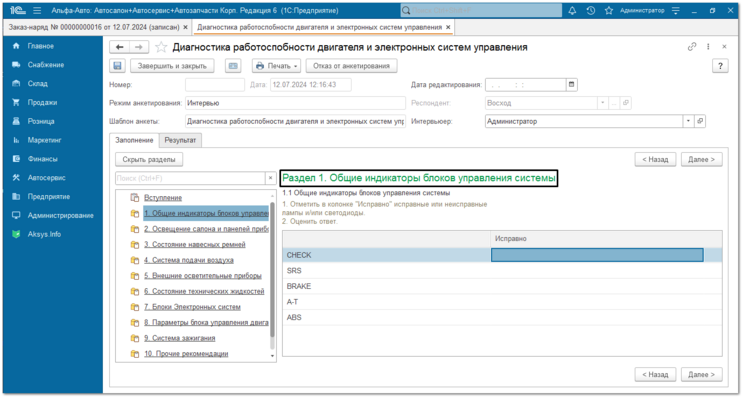Open Aksys.Info section in sidebar
Viewport: 743px width, 398px height.
[44, 234]
